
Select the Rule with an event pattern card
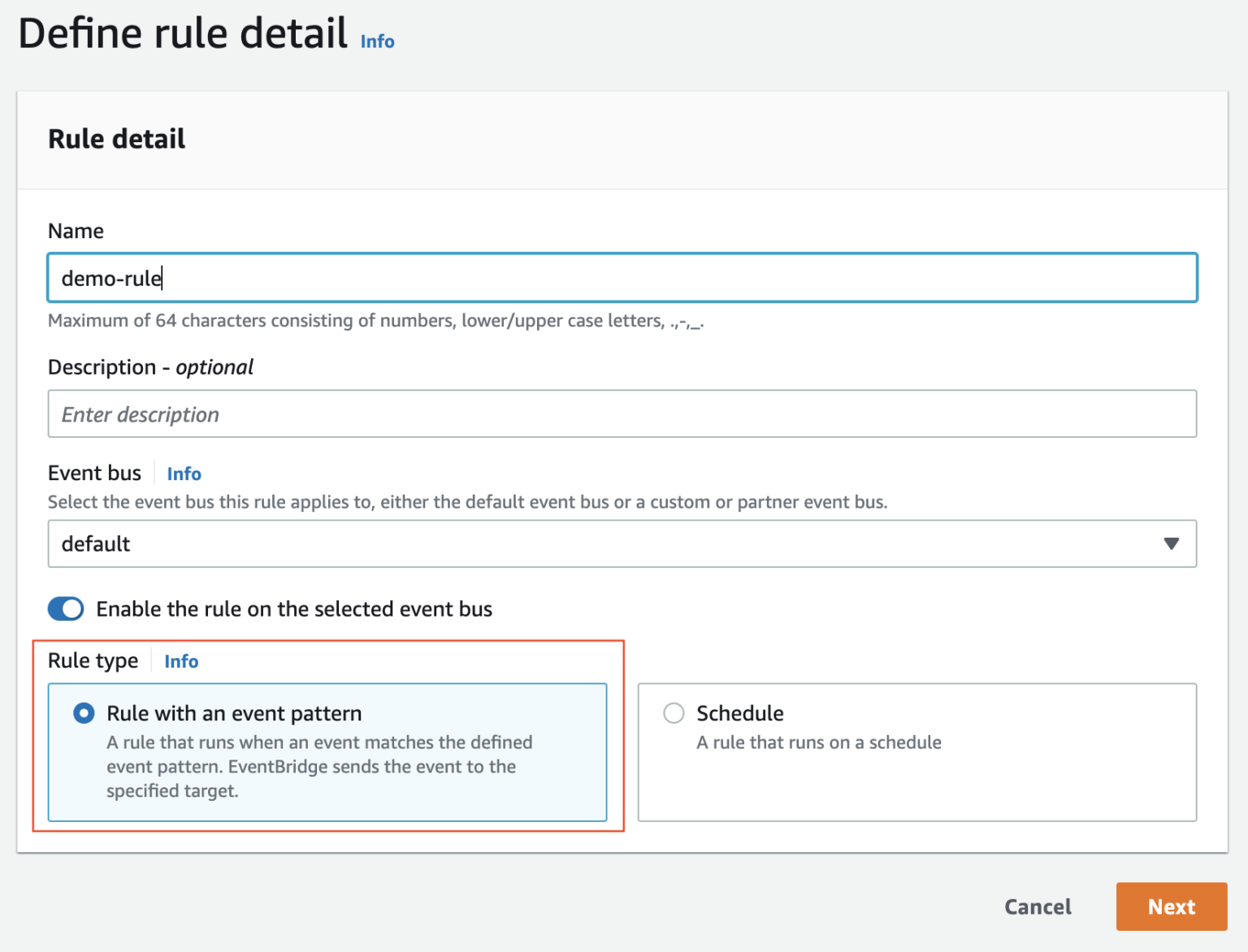coord(327,753)
